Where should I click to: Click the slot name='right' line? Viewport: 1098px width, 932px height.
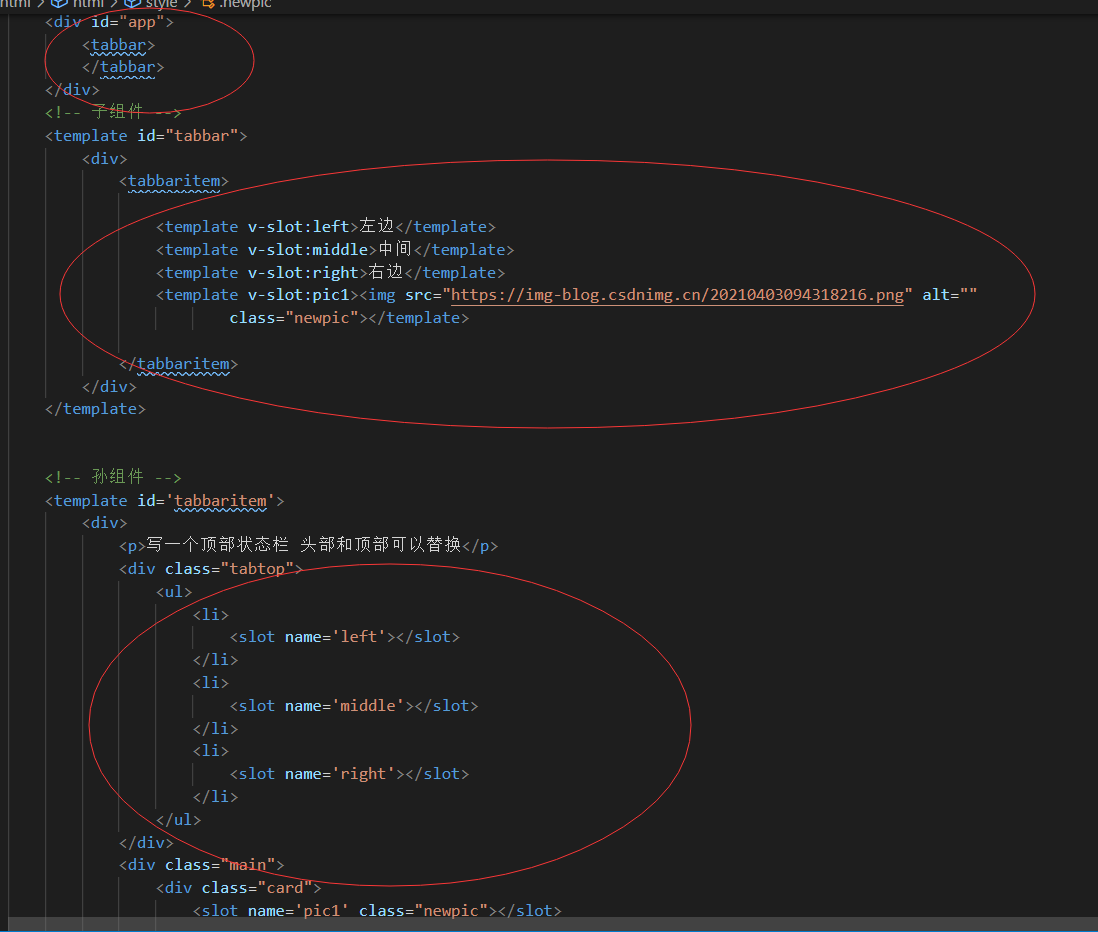(349, 774)
